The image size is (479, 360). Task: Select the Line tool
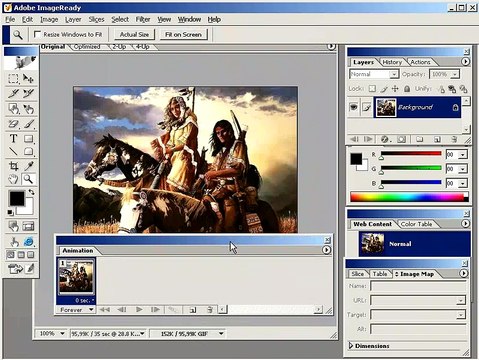coord(13,152)
